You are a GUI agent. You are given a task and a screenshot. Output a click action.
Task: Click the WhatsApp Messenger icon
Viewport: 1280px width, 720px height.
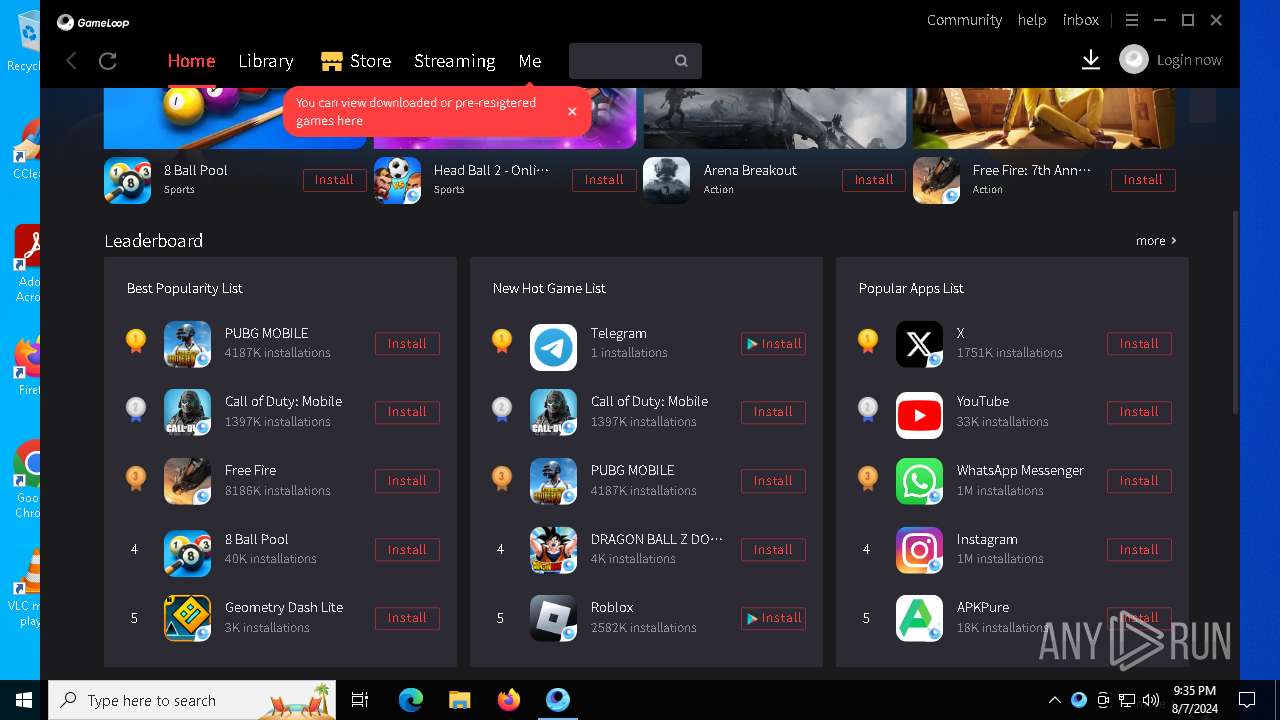(919, 481)
